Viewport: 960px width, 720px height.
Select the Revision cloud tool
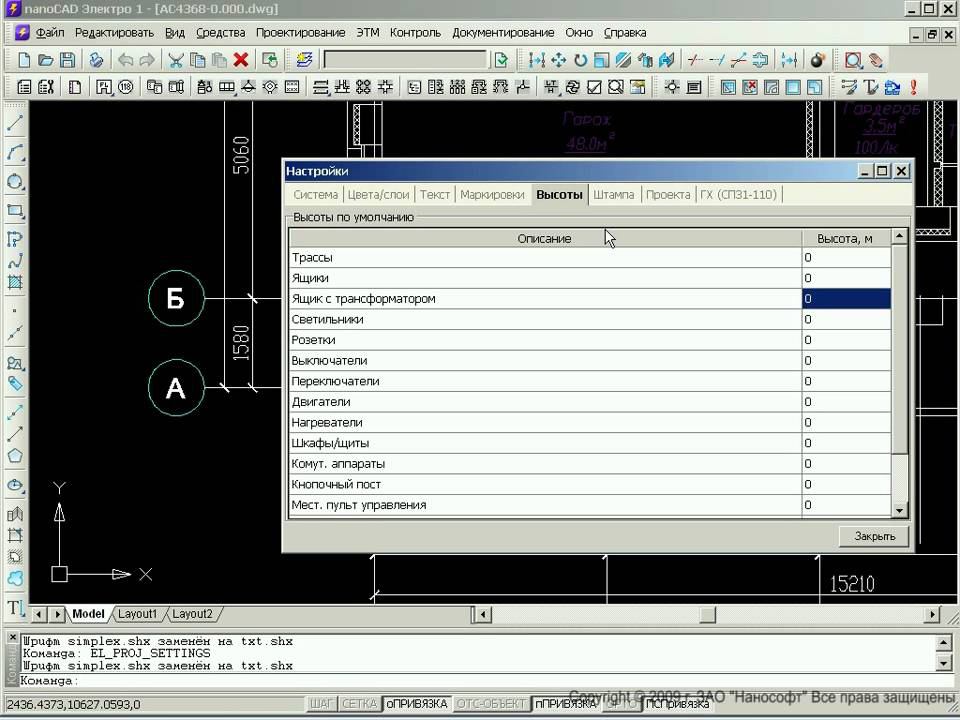(15, 578)
